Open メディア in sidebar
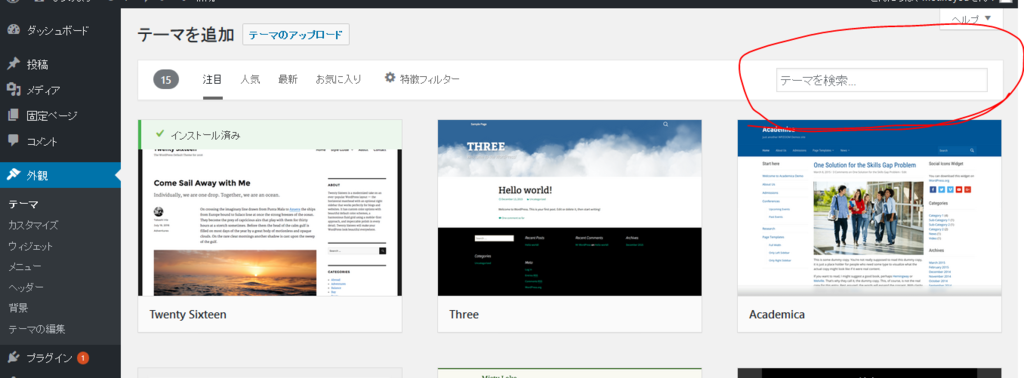 pos(43,90)
